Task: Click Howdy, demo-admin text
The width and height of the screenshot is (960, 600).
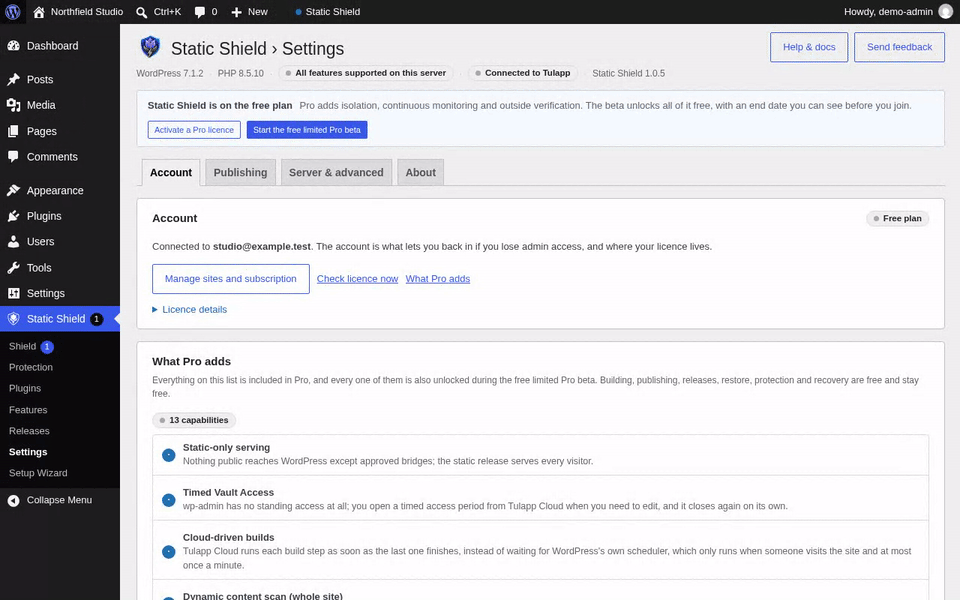Action: tap(888, 12)
